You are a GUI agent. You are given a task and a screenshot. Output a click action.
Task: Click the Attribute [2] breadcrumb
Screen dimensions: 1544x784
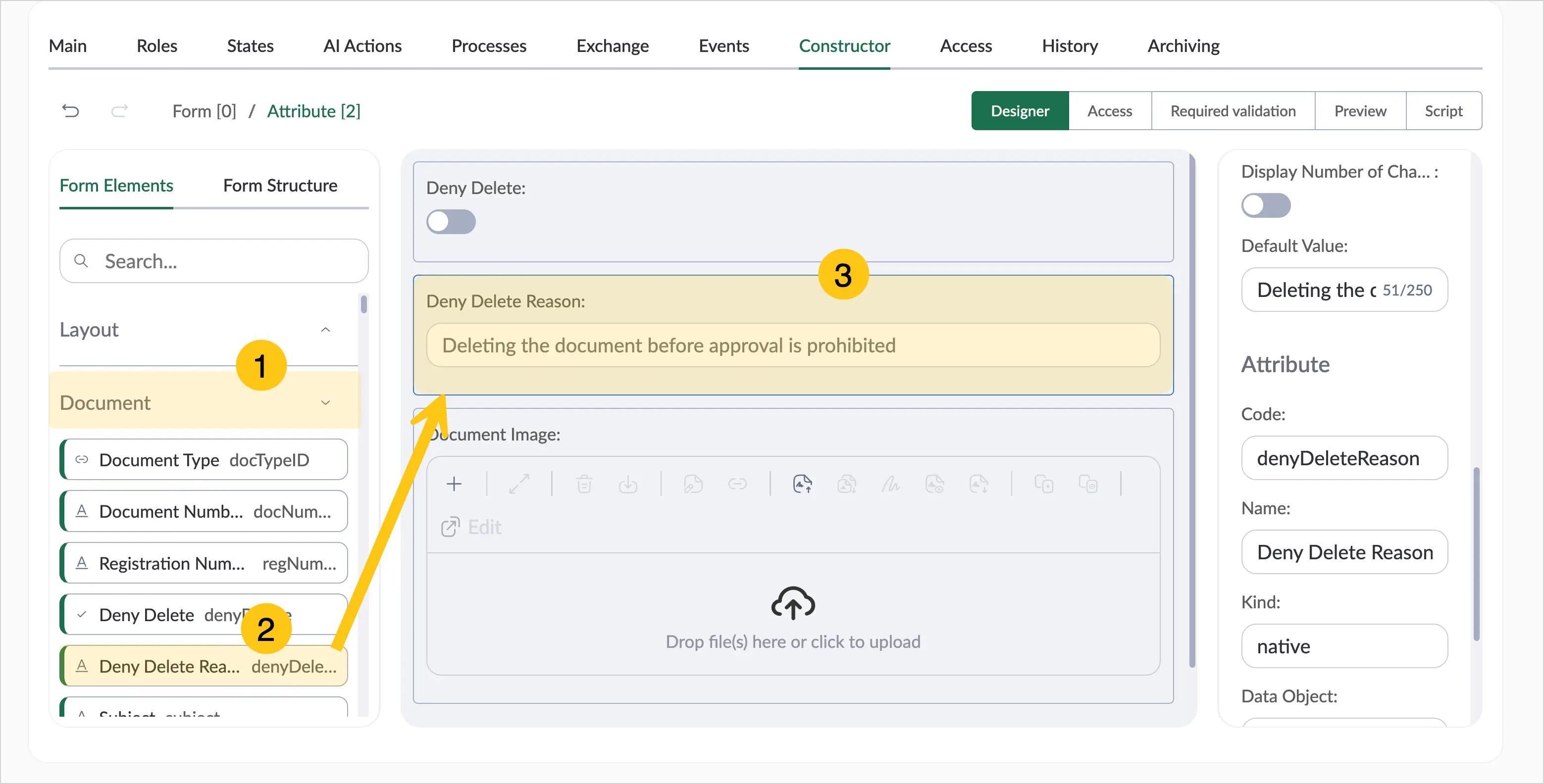pyautogui.click(x=313, y=111)
